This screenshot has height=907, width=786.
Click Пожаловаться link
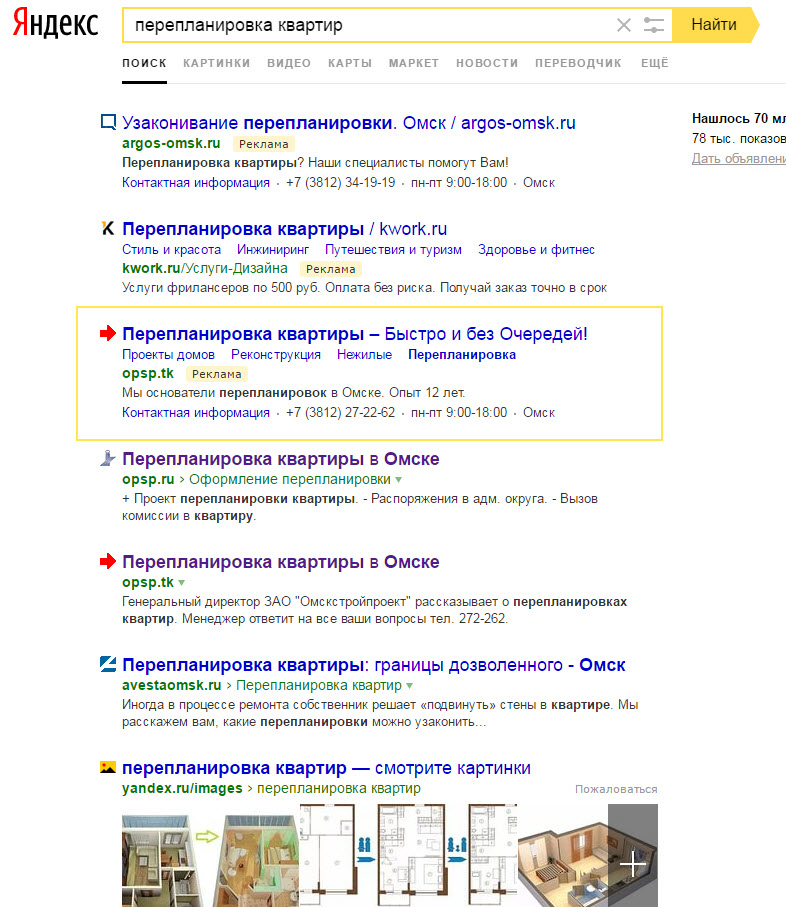[x=616, y=790]
